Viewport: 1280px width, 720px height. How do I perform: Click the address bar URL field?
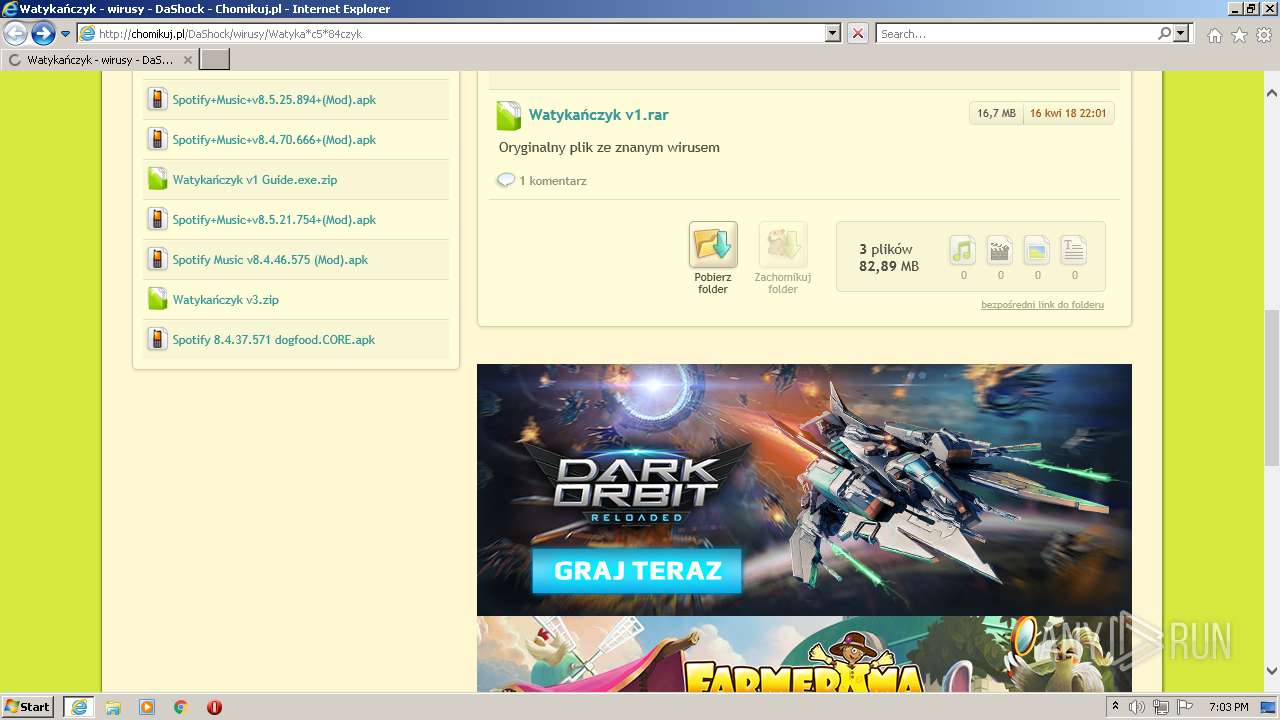tap(451, 33)
